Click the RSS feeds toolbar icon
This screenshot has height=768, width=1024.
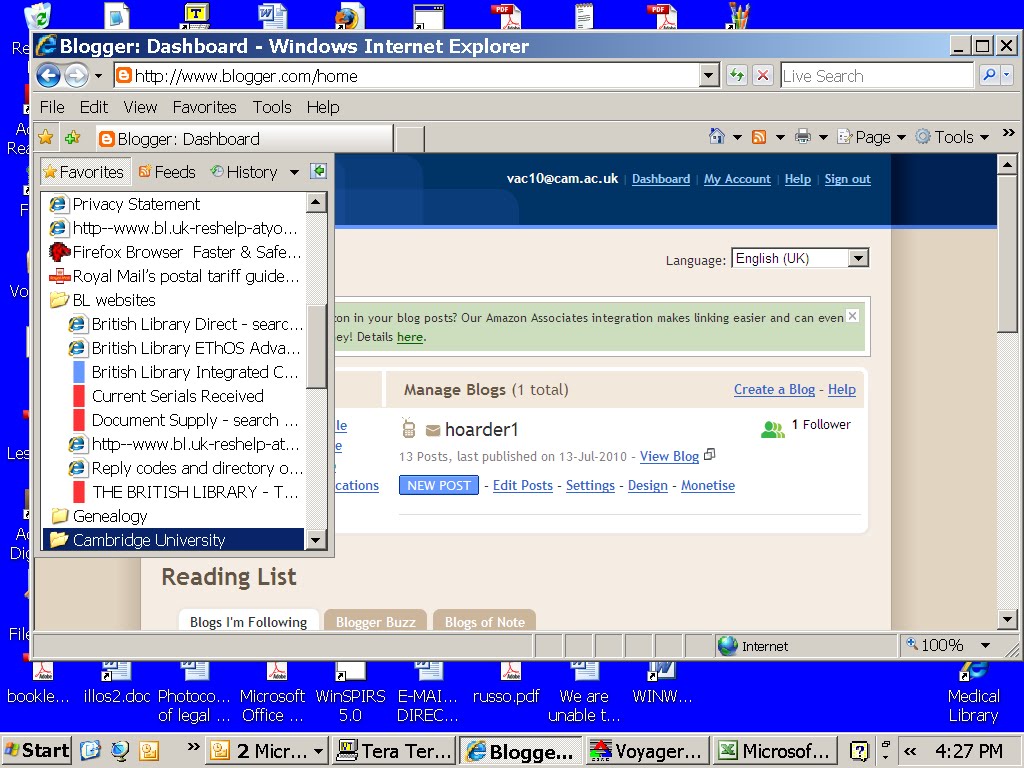pyautogui.click(x=759, y=136)
